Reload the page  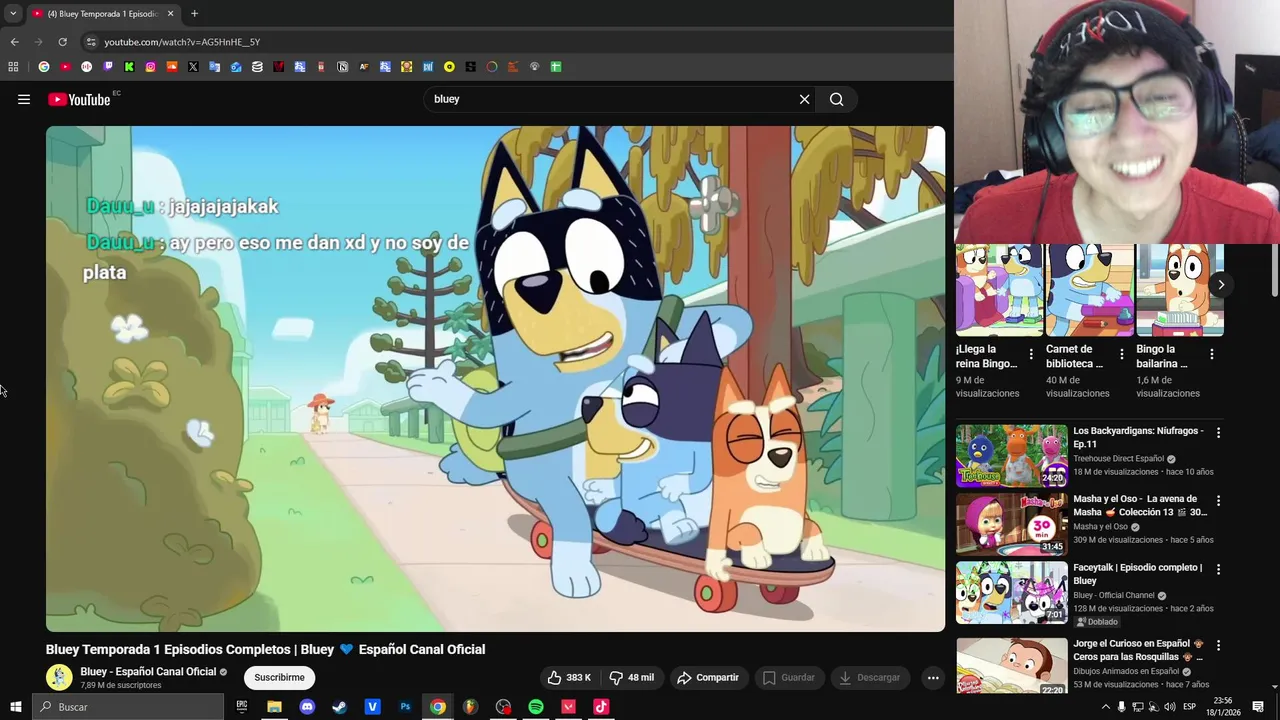click(62, 42)
